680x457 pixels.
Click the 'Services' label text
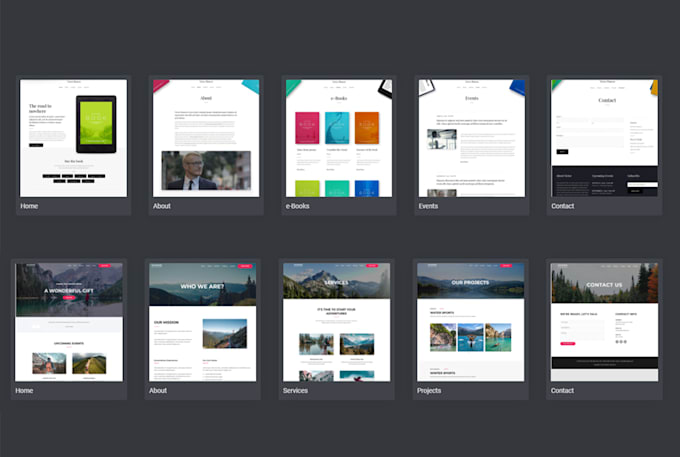(x=295, y=391)
